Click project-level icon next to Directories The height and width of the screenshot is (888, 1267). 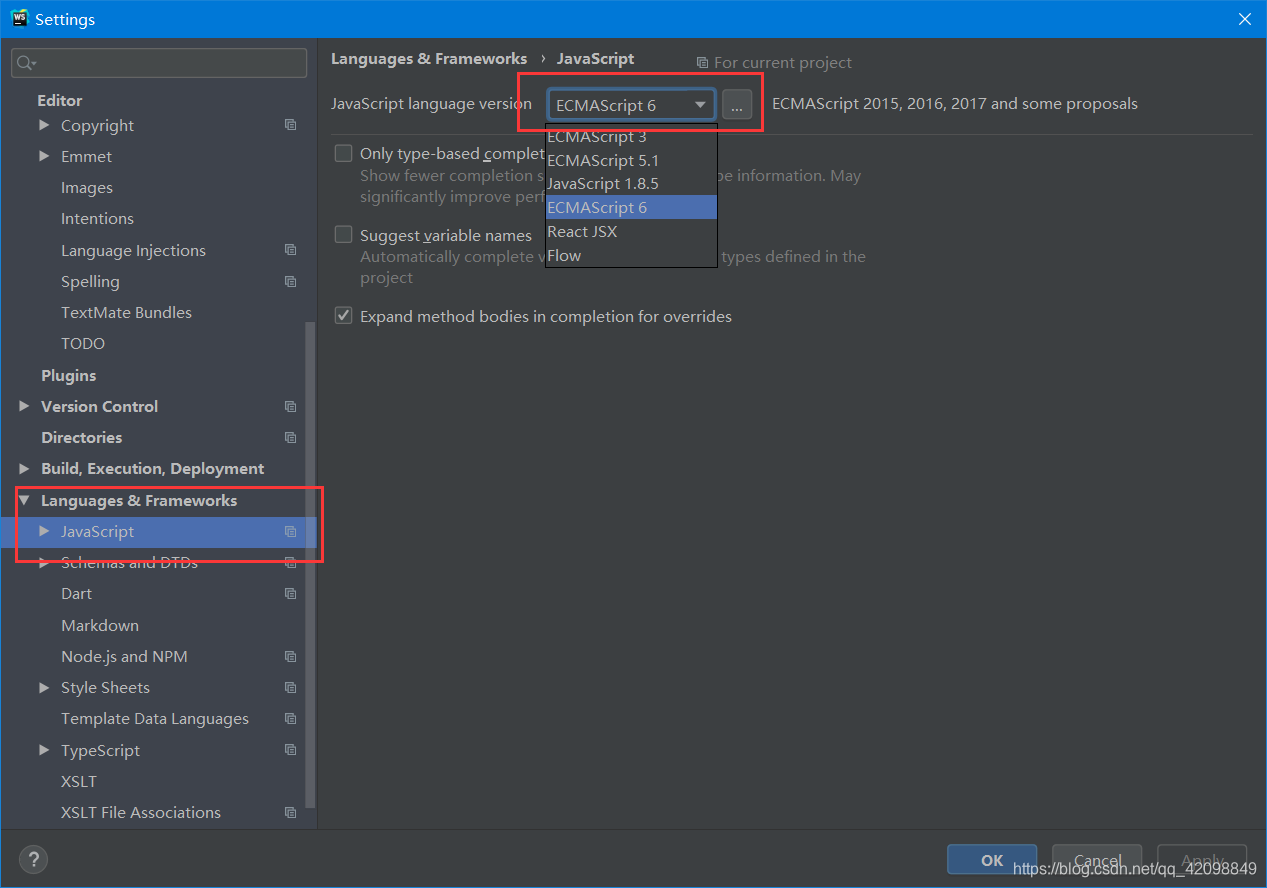[x=290, y=437]
